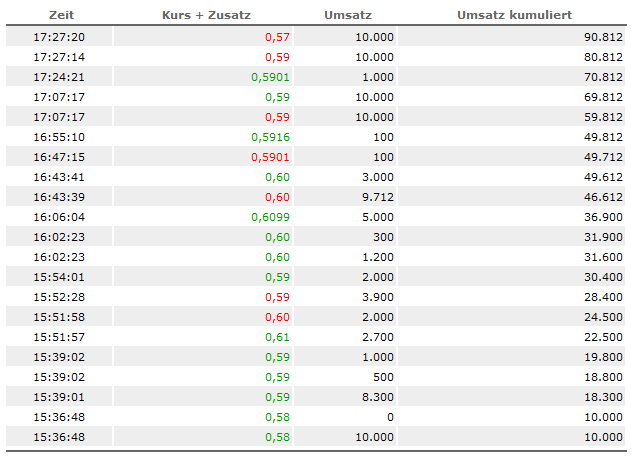This screenshot has width=635, height=458.
Task: Click the Umsatz kumuliert column header
Action: [x=514, y=16]
